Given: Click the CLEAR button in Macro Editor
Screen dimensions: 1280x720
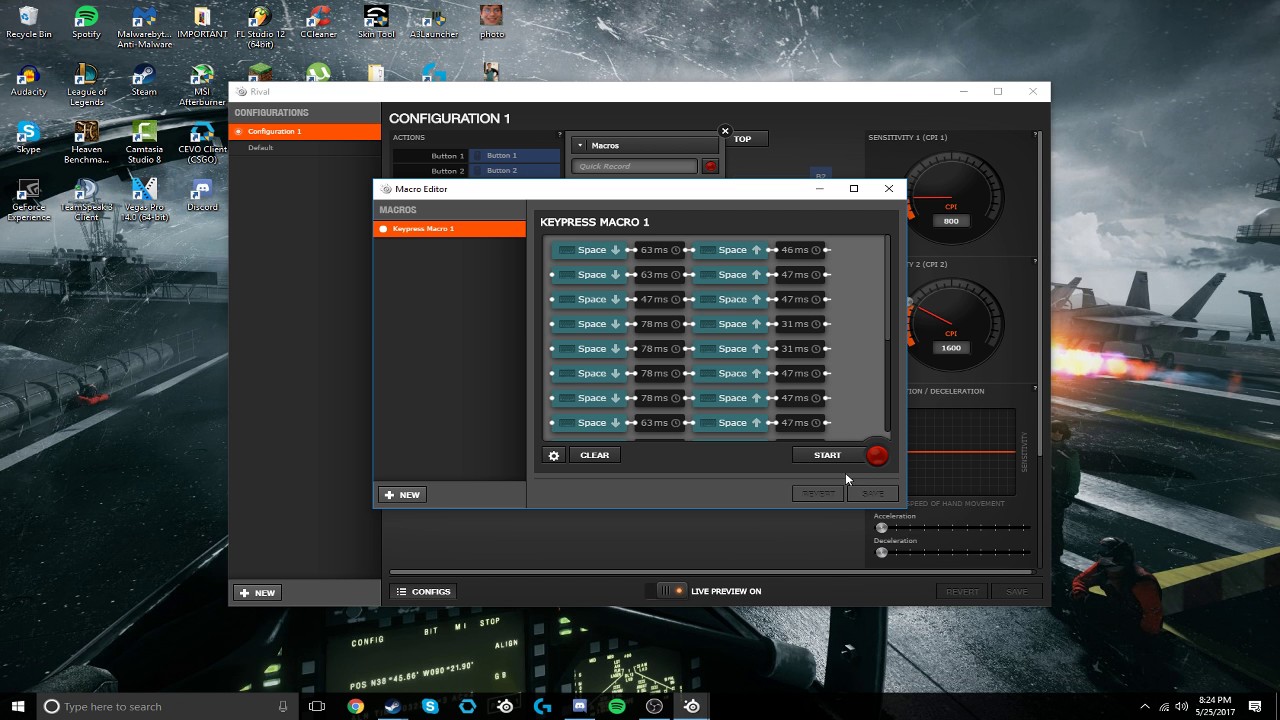Looking at the screenshot, I should (x=594, y=455).
